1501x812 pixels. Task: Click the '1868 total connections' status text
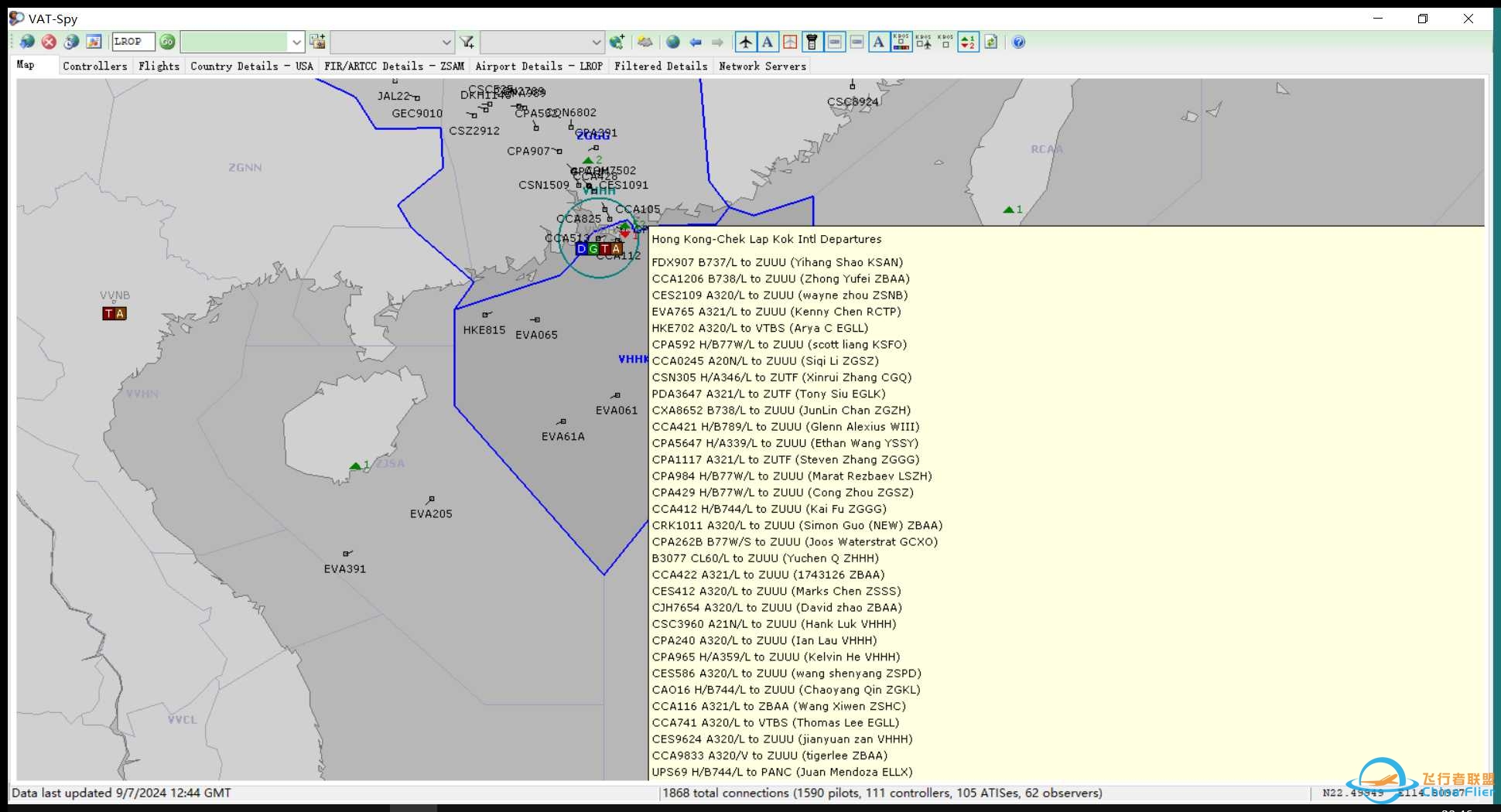(882, 793)
